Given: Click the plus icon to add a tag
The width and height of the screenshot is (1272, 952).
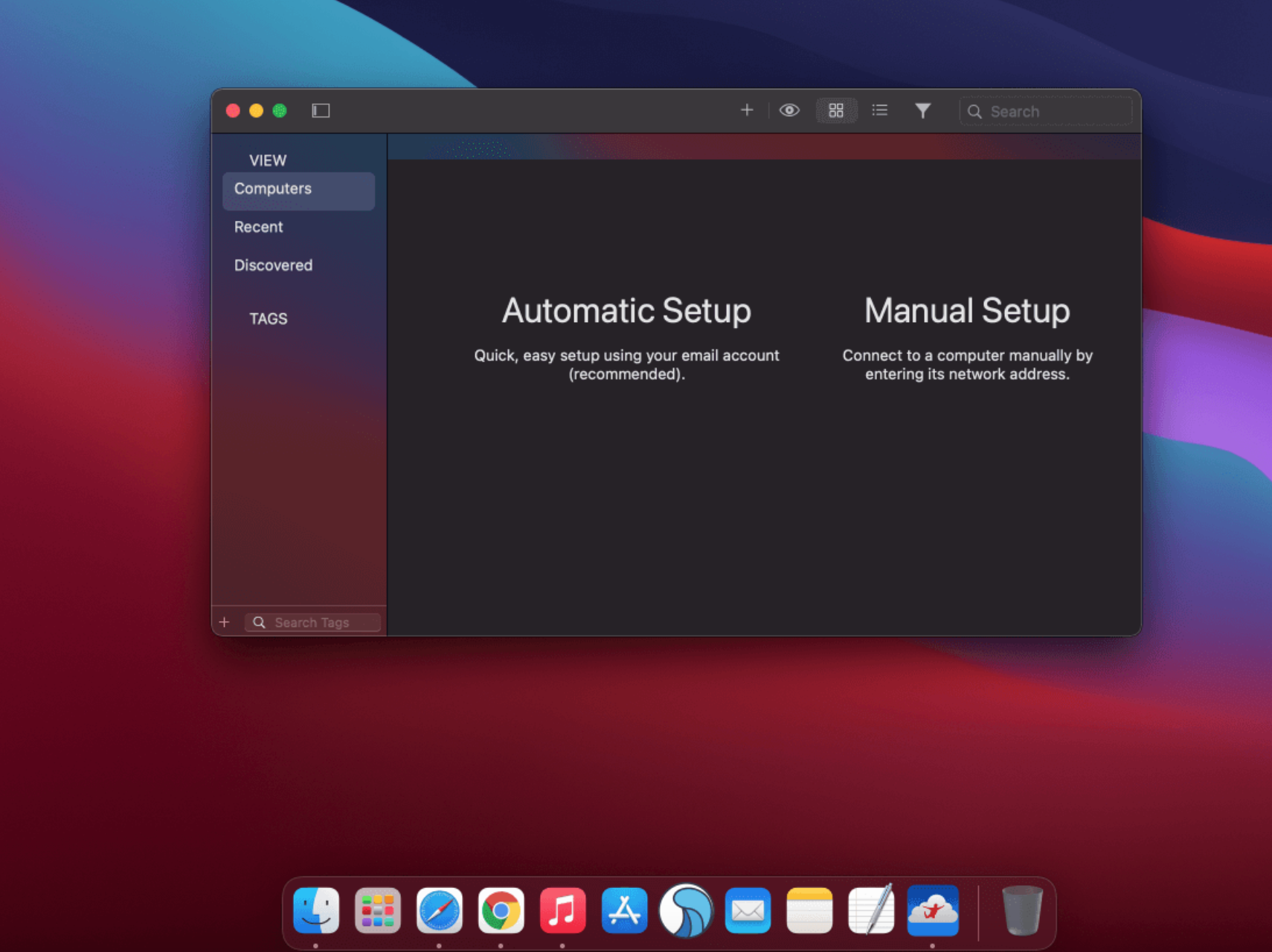Looking at the screenshot, I should click(x=225, y=622).
